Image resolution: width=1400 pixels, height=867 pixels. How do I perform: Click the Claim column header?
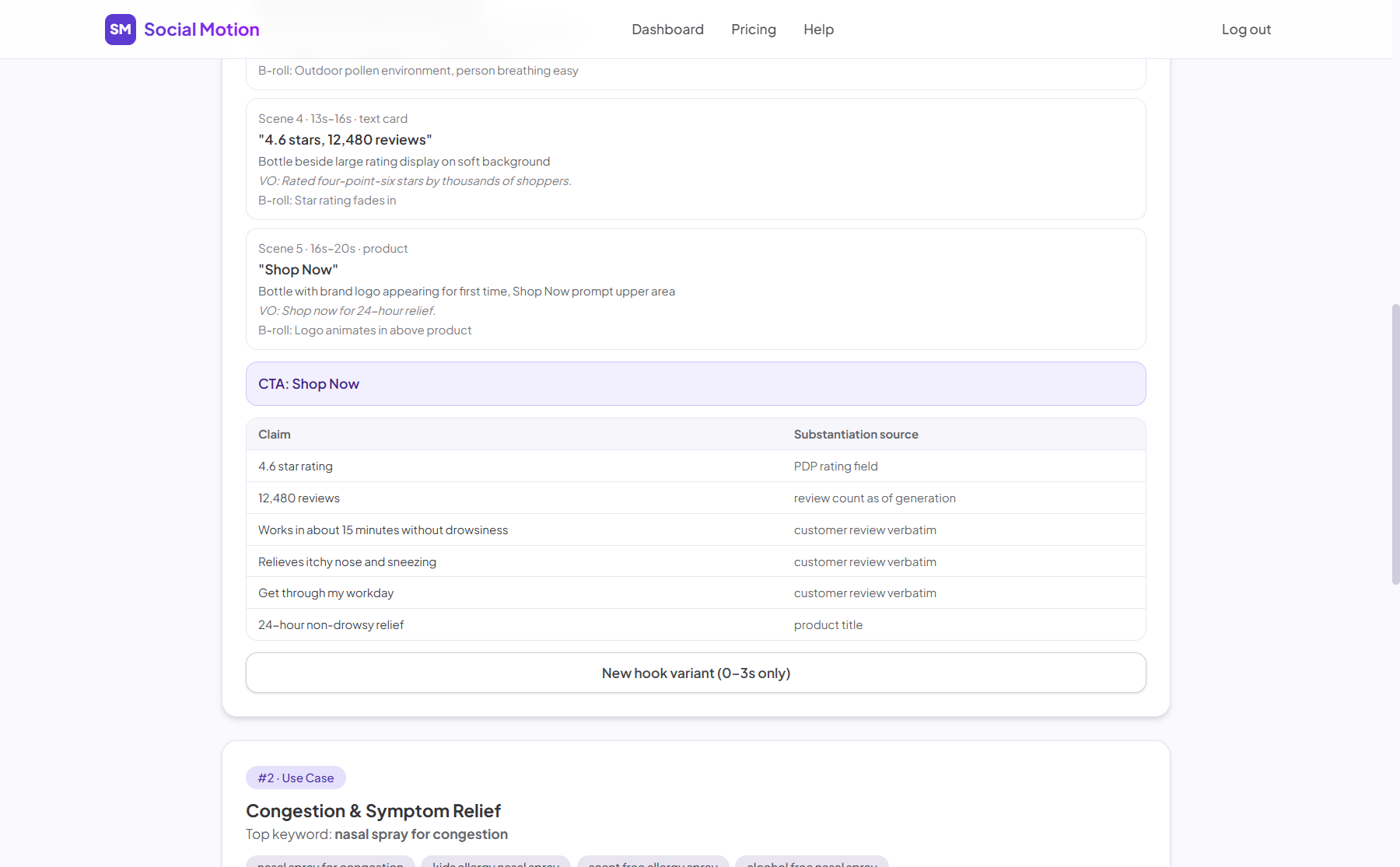coord(275,435)
